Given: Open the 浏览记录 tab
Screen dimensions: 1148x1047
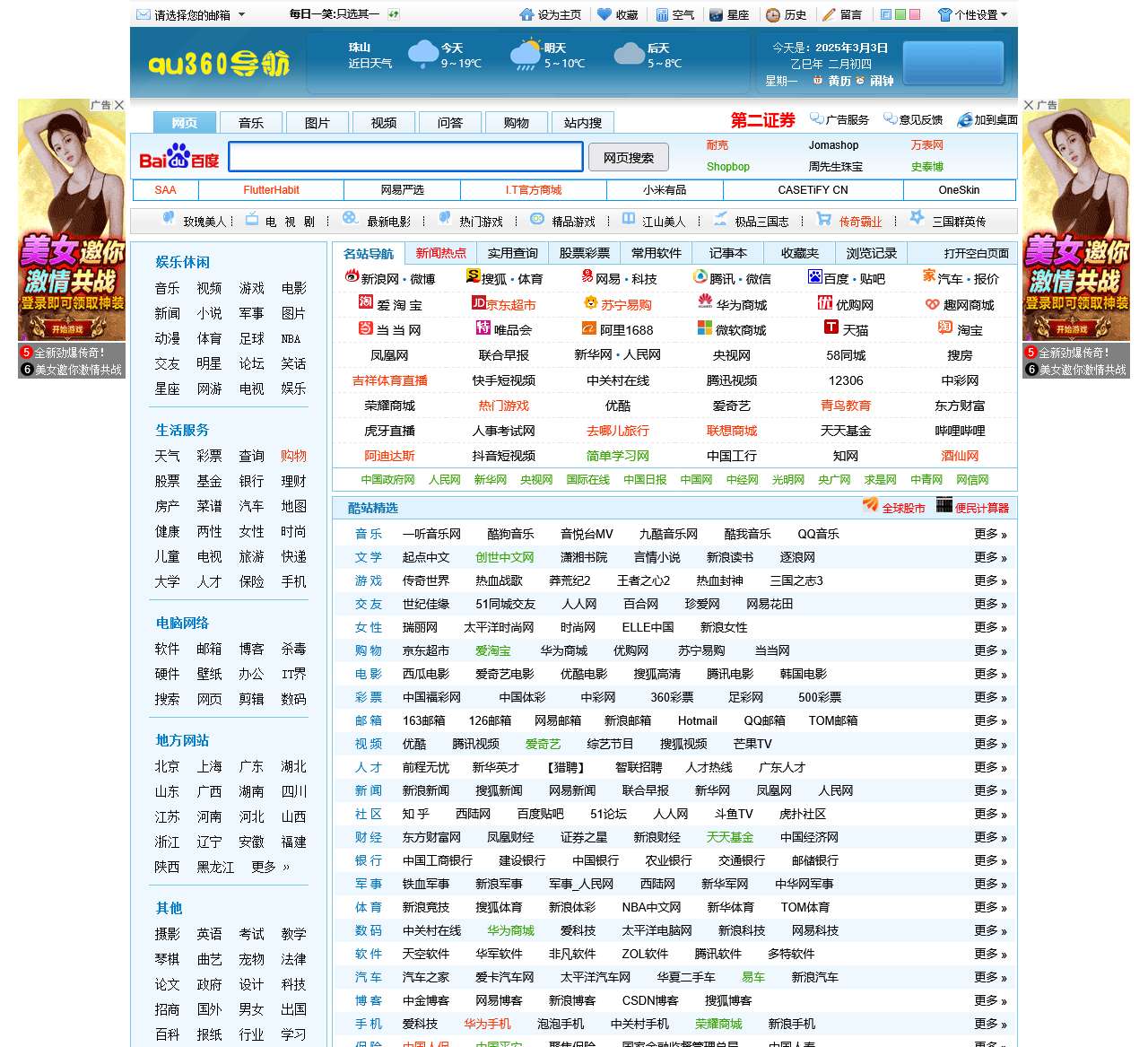Looking at the screenshot, I should point(871,253).
